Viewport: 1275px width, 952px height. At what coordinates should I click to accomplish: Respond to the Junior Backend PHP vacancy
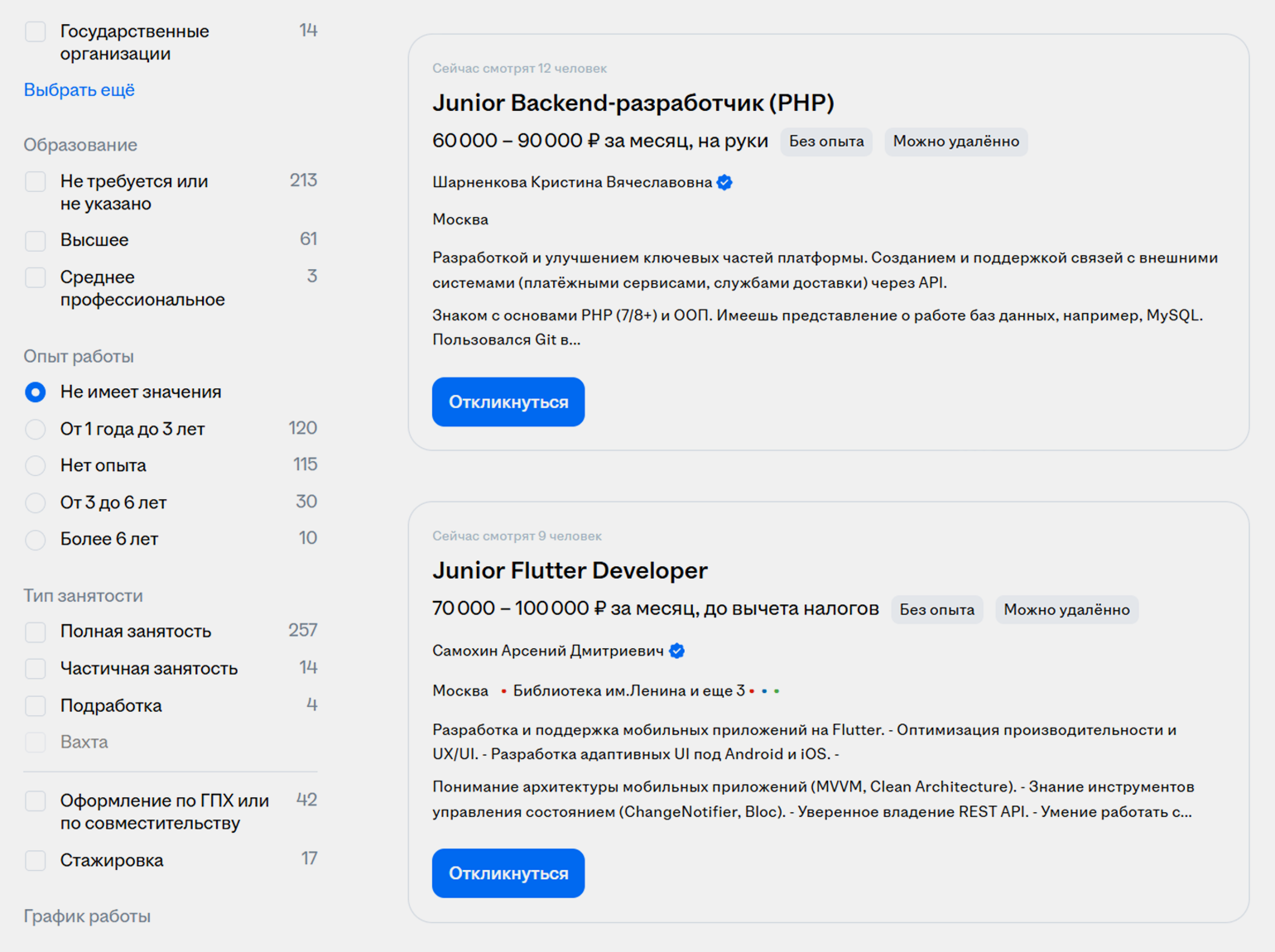(x=508, y=402)
